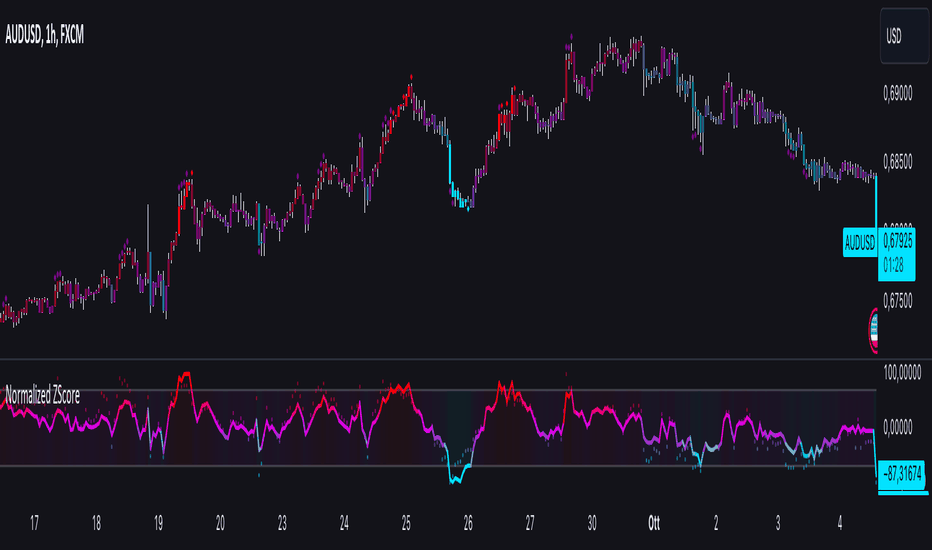Click date 25 on the time axis
The height and width of the screenshot is (550, 932).
pos(406,523)
